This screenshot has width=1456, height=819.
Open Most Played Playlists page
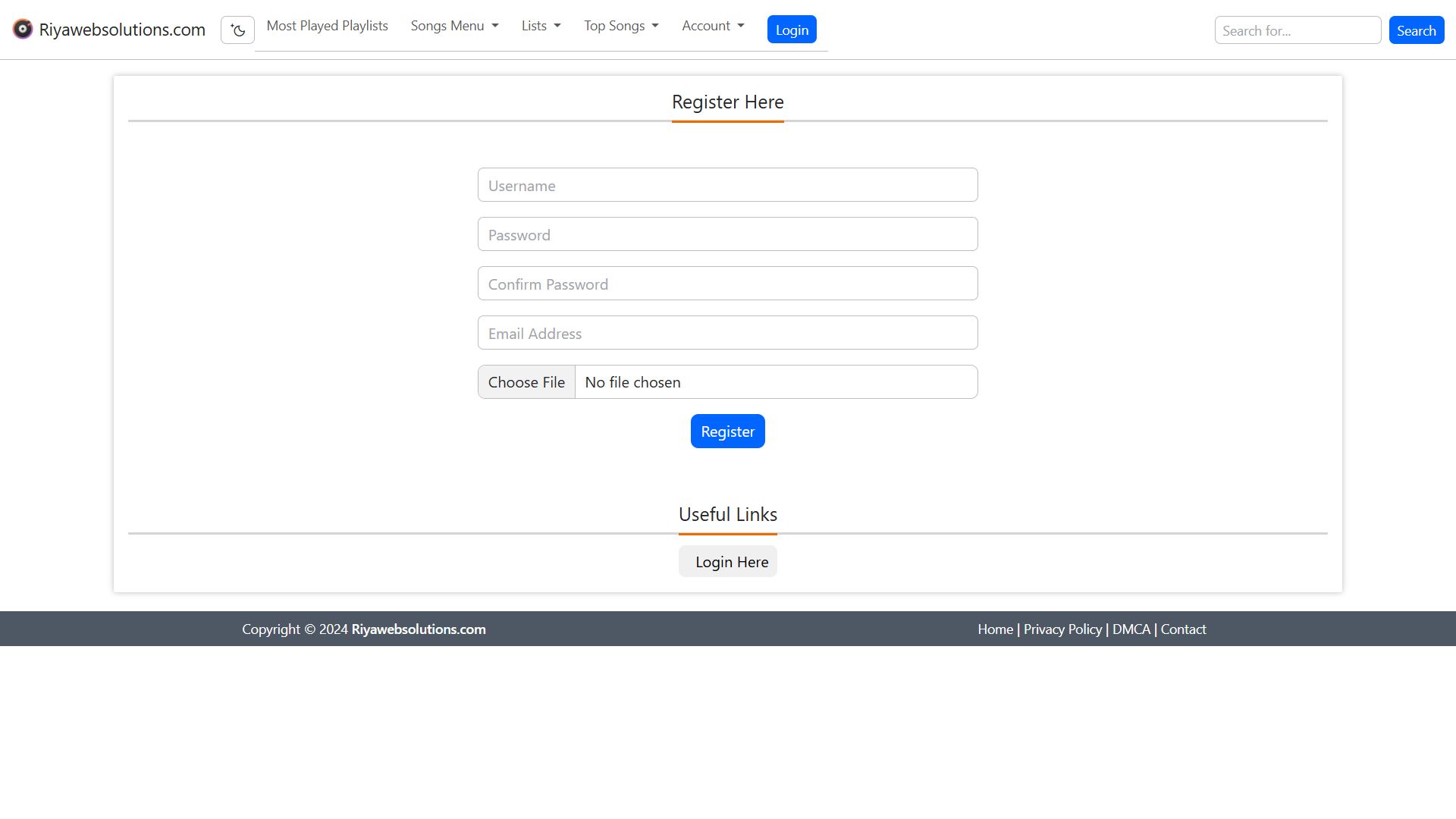pyautogui.click(x=327, y=26)
